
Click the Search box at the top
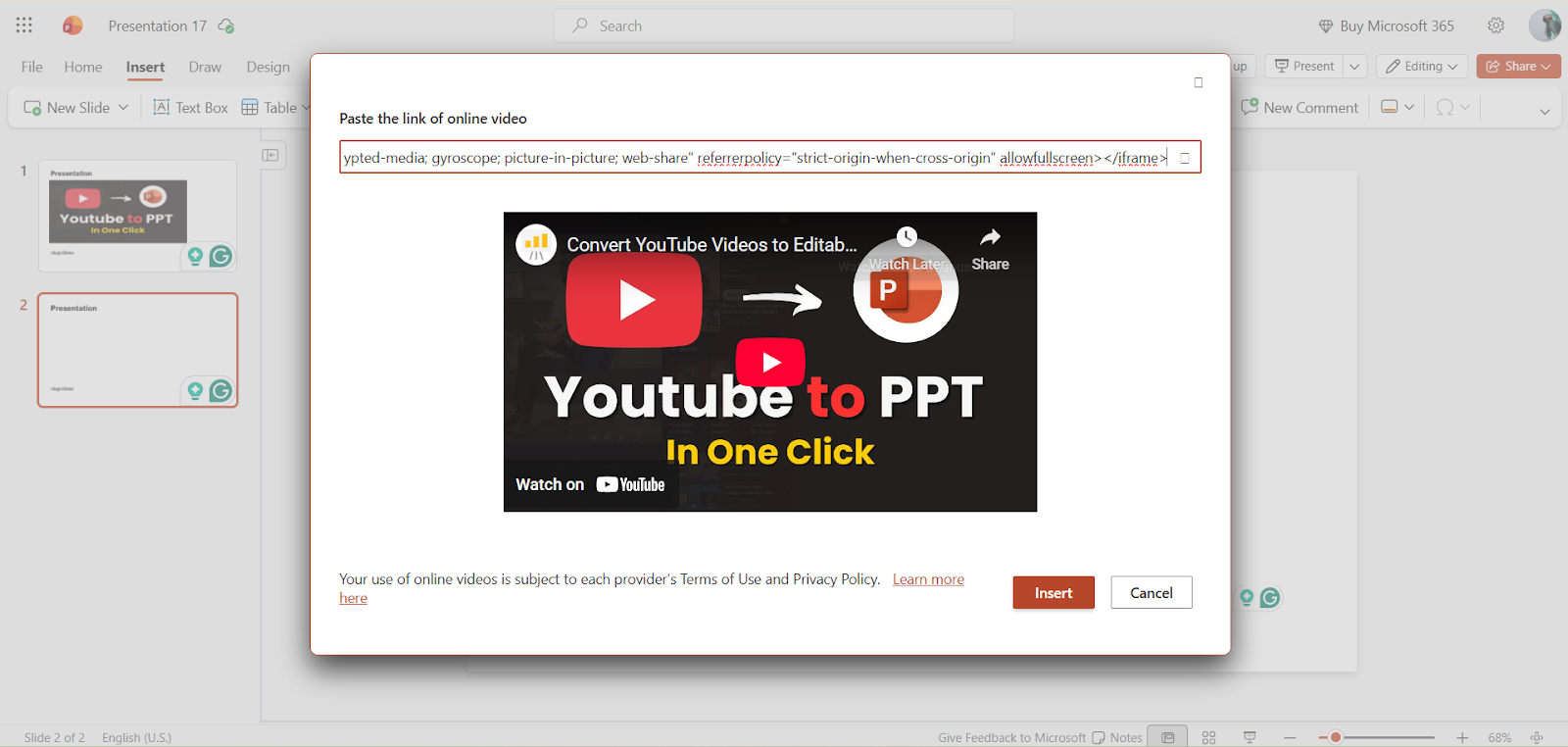784,25
